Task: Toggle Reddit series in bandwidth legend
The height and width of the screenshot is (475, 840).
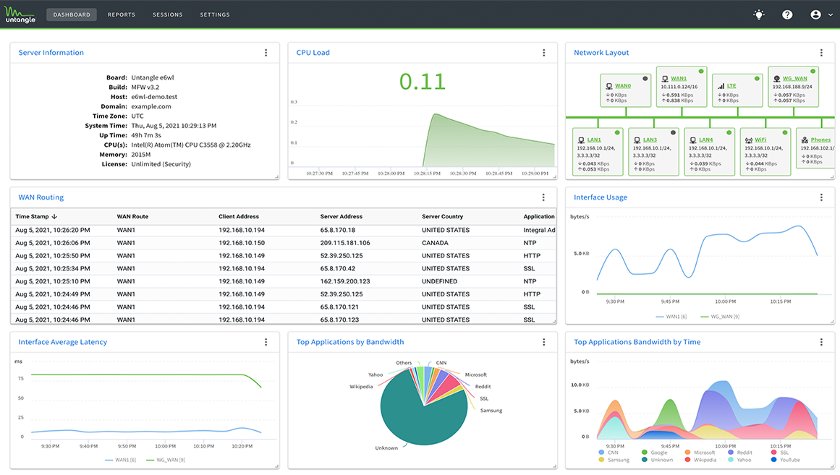Action: pyautogui.click(x=740, y=453)
